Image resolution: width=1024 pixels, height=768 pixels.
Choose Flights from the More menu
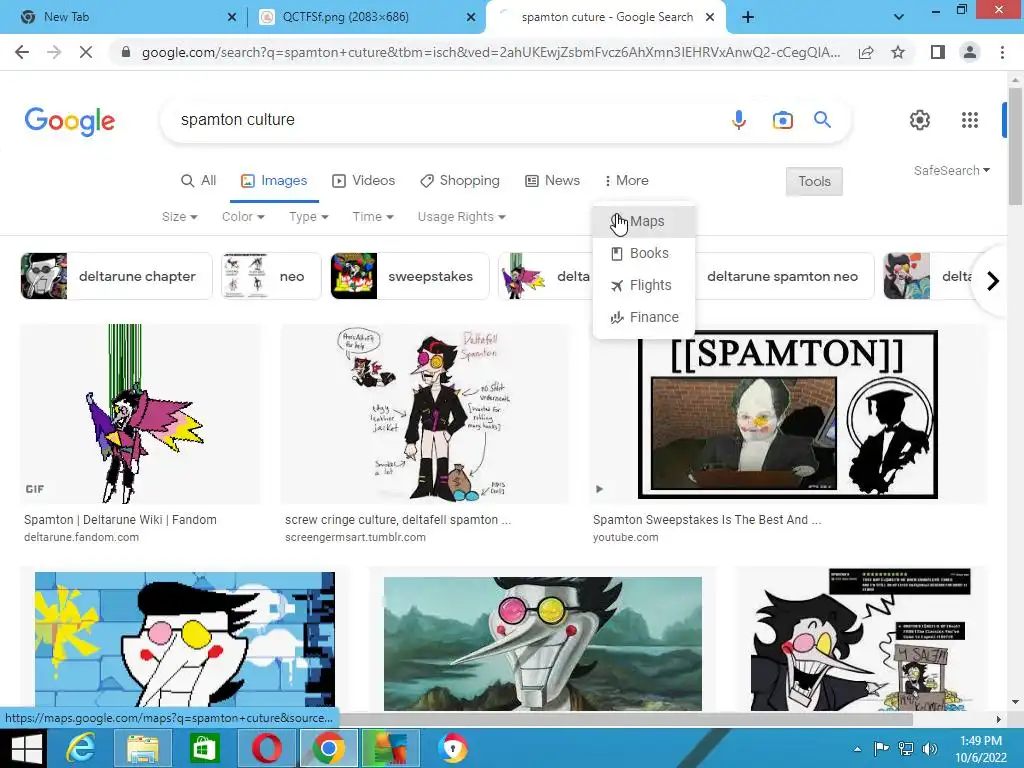[x=644, y=285]
